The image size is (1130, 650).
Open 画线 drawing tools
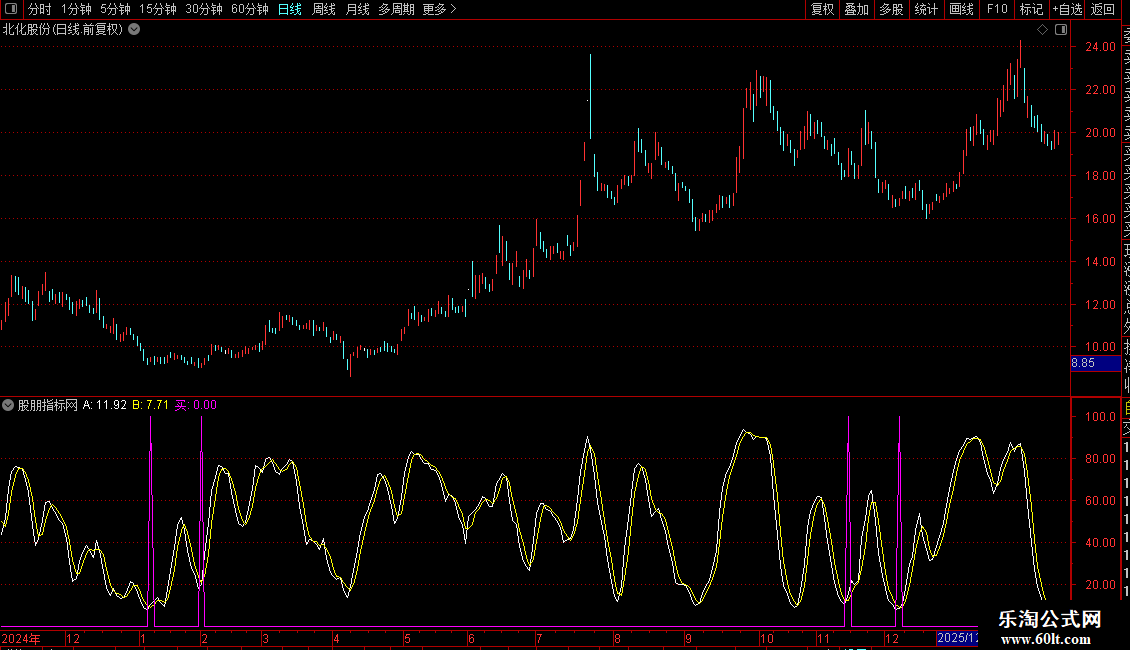click(x=961, y=9)
